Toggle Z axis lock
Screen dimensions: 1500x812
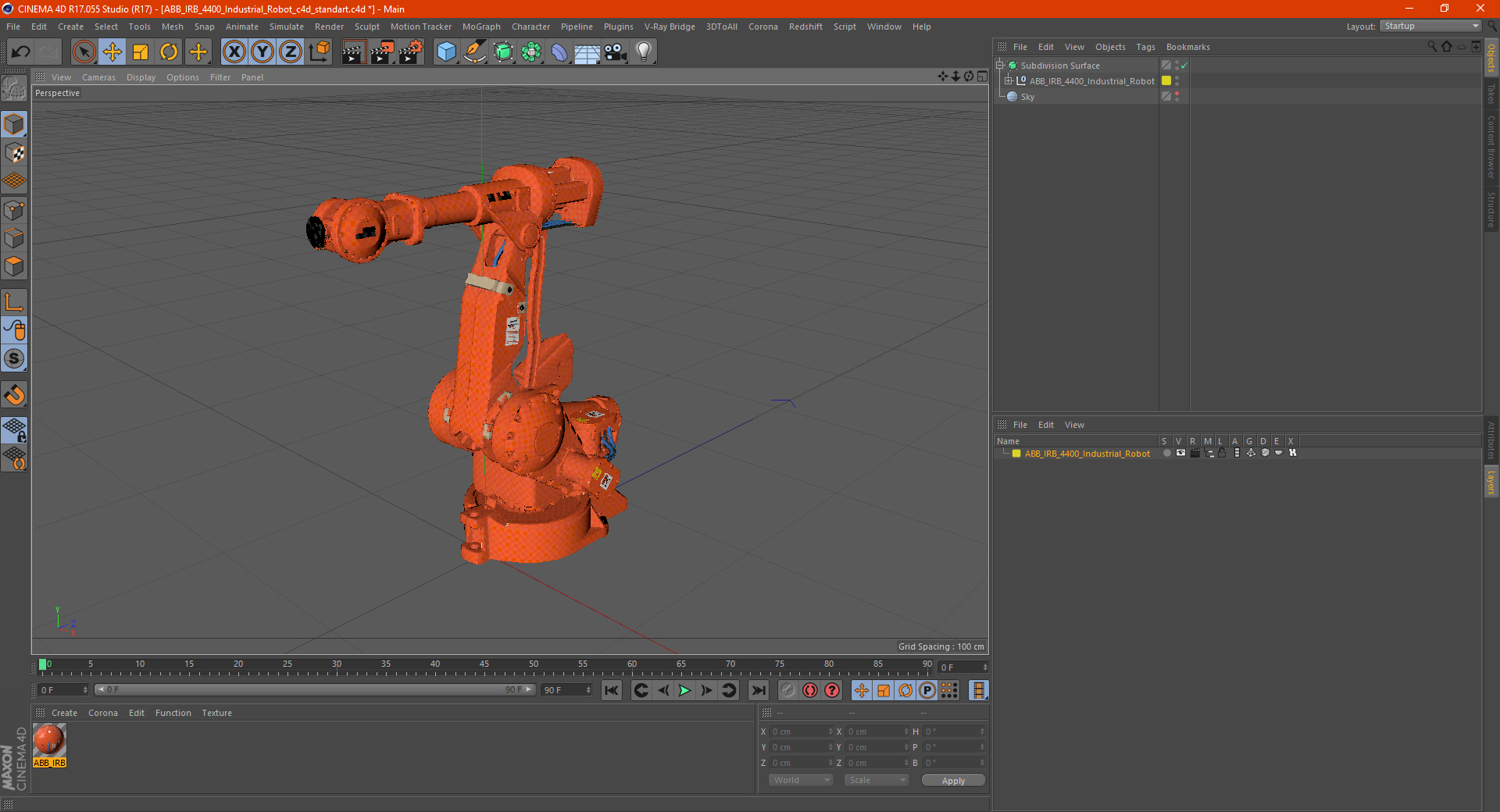tap(291, 52)
